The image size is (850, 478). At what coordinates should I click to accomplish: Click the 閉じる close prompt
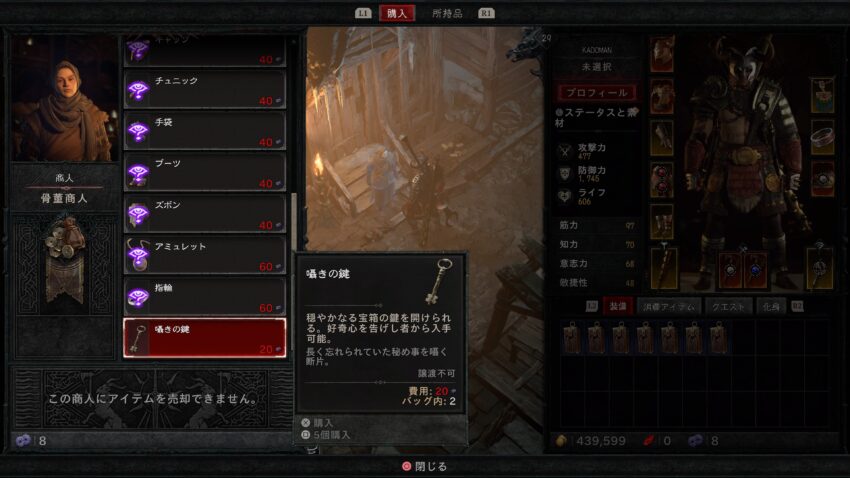(424, 466)
